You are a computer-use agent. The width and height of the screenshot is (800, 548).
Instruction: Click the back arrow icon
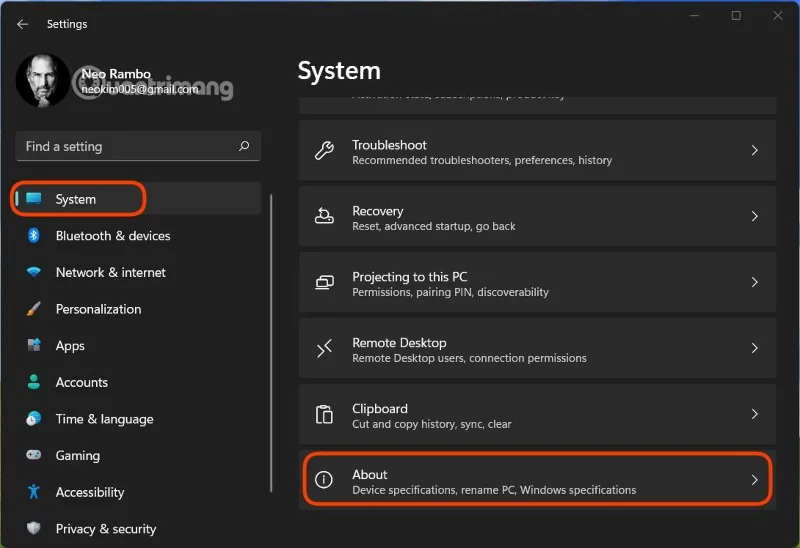tap(22, 24)
